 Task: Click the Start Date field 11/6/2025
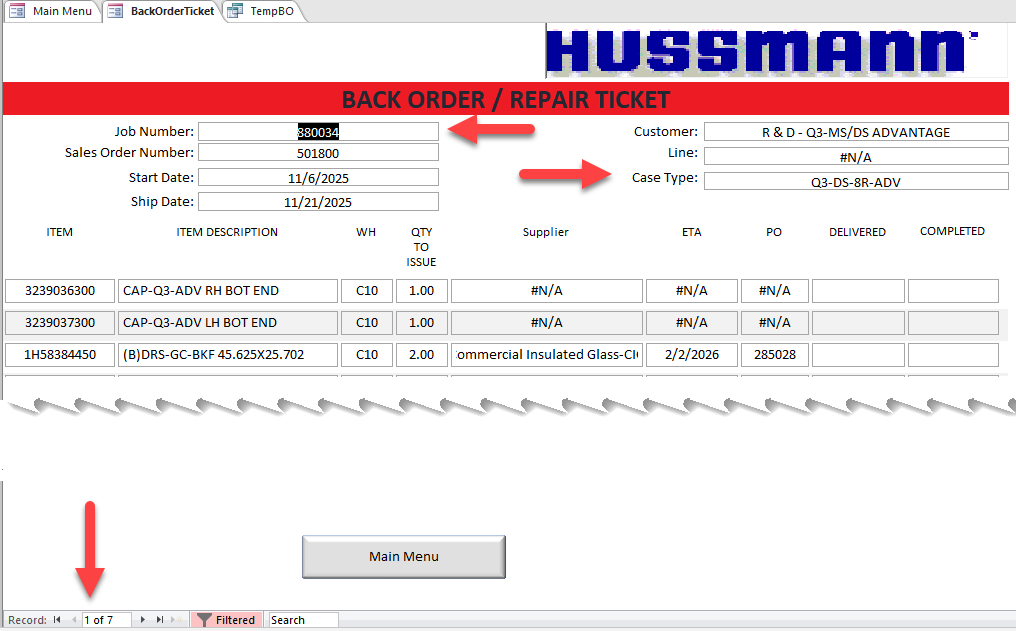[318, 178]
